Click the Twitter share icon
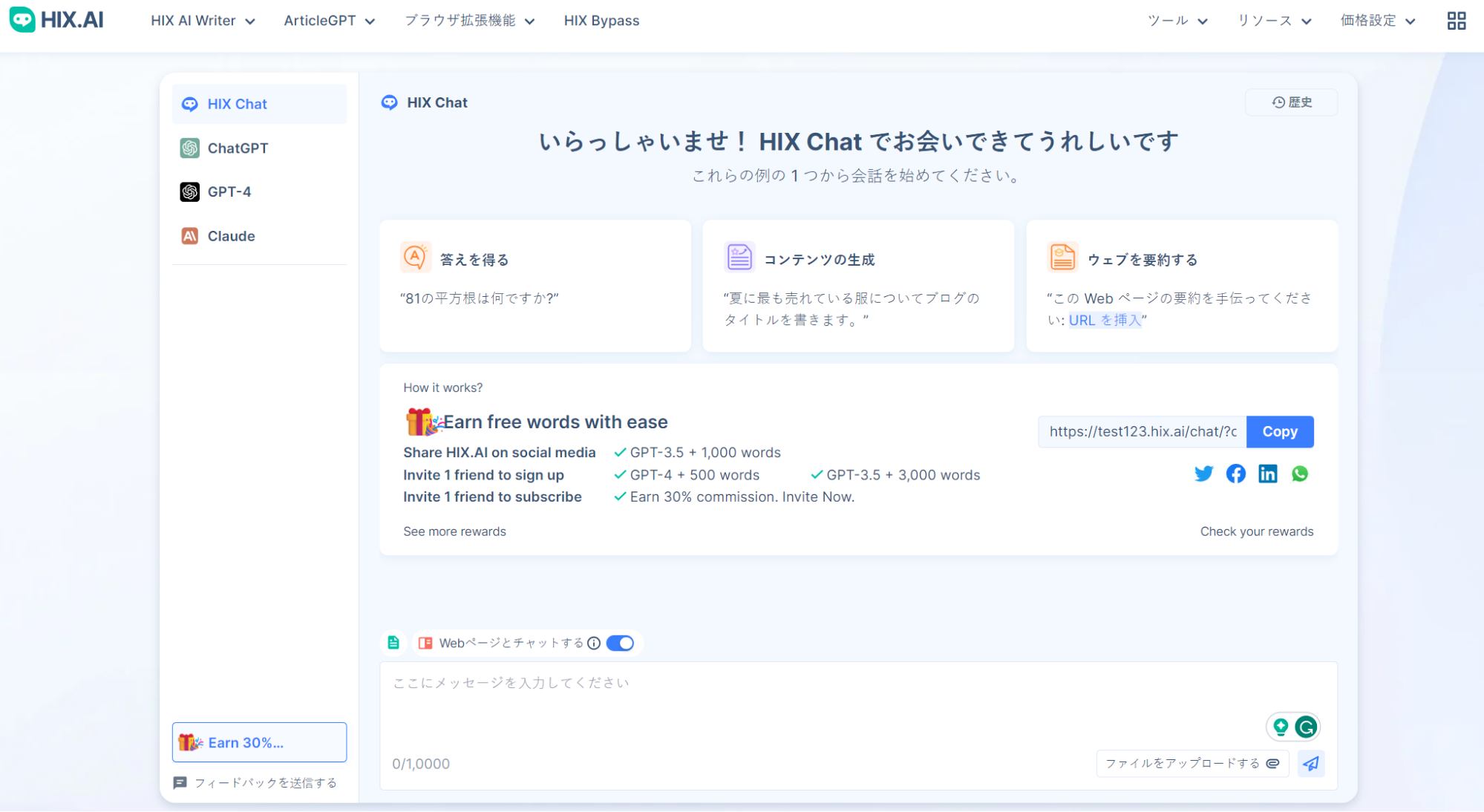The height and width of the screenshot is (812, 1484). [1203, 474]
